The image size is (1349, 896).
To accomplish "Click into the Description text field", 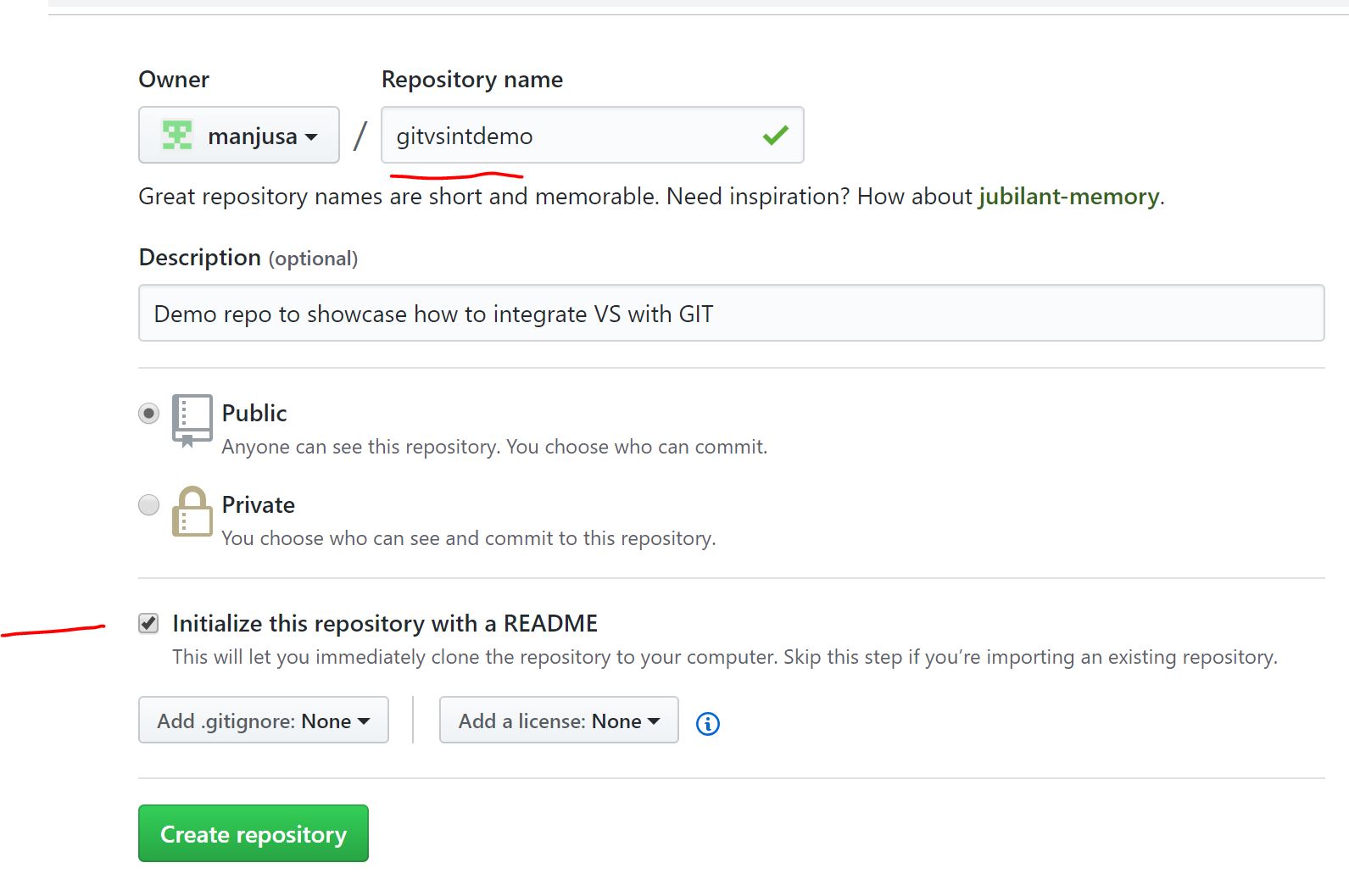I will pos(731,314).
